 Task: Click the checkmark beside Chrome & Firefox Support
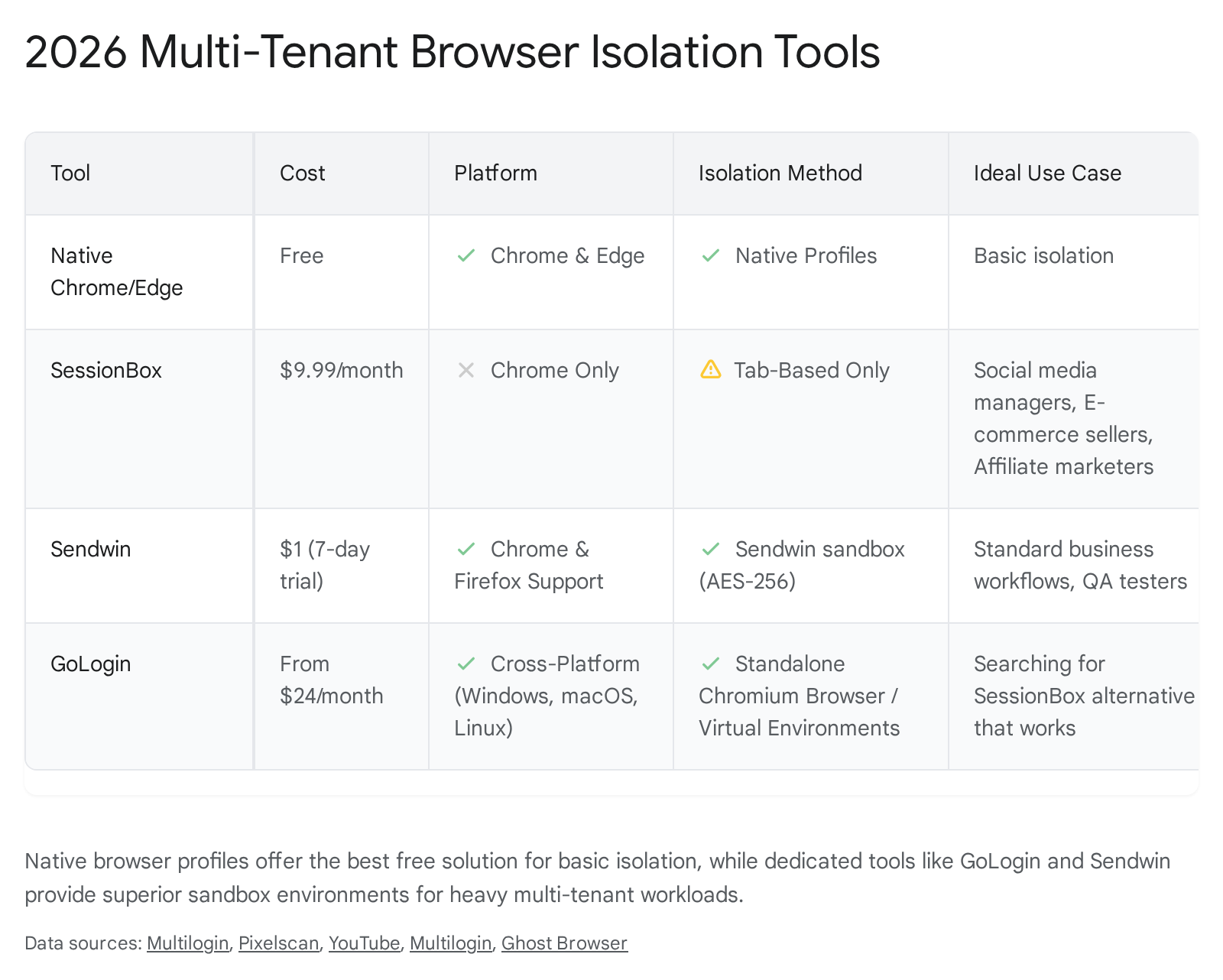466,549
